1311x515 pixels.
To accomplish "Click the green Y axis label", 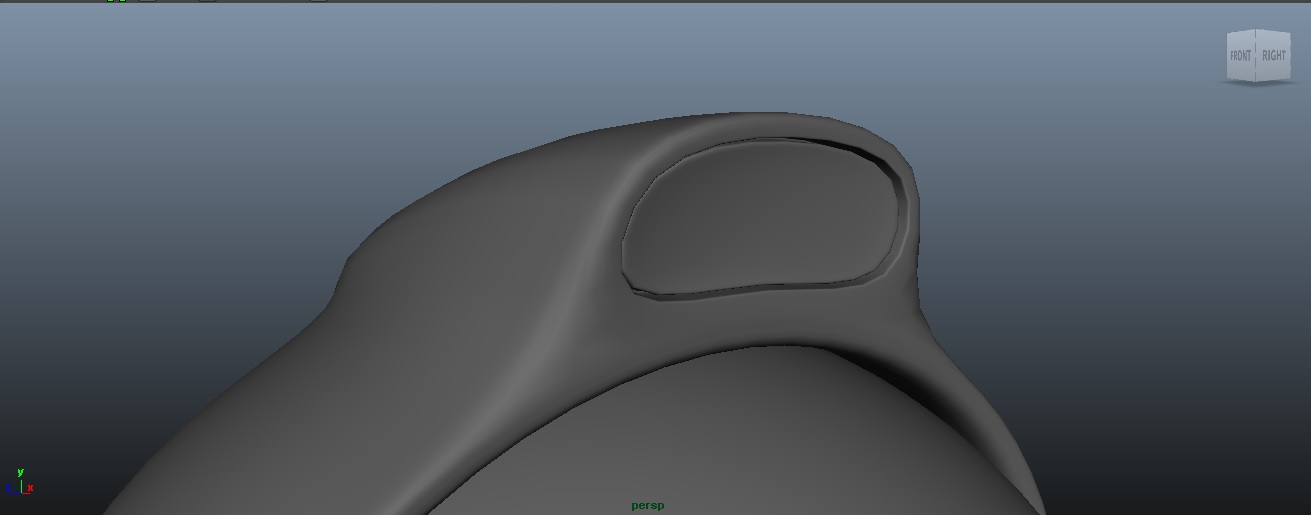I will [20, 472].
